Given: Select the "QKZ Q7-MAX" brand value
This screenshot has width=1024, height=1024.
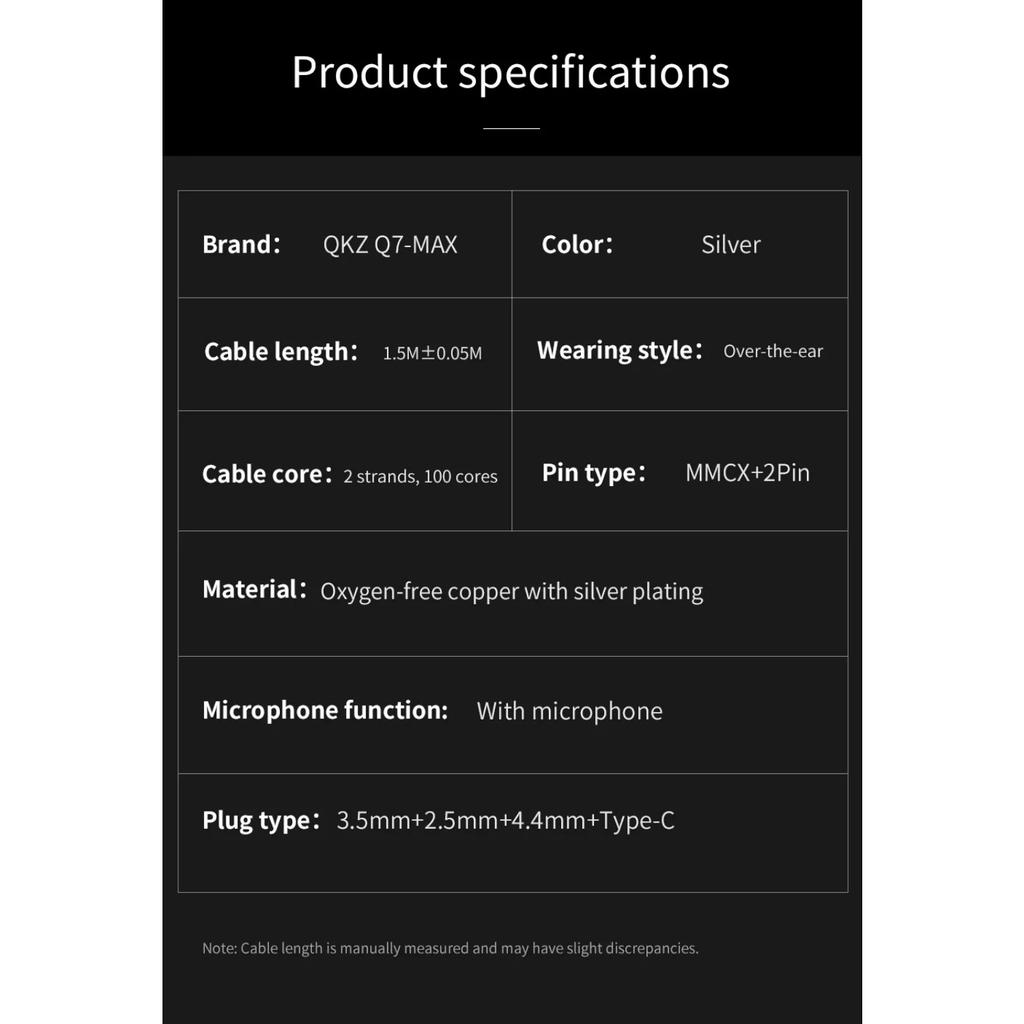Looking at the screenshot, I should 390,245.
